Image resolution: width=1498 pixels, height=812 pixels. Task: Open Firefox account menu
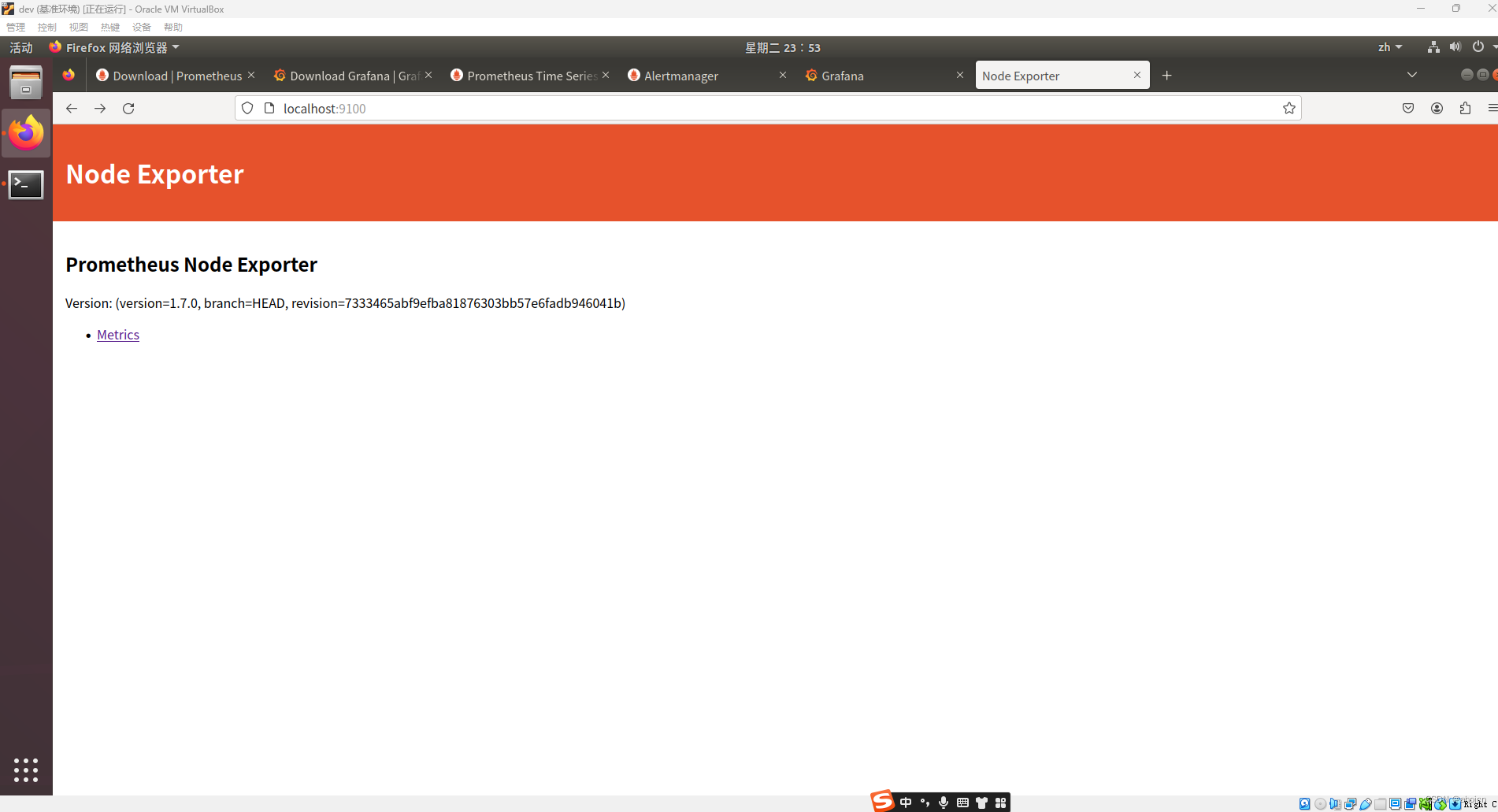[1437, 109]
